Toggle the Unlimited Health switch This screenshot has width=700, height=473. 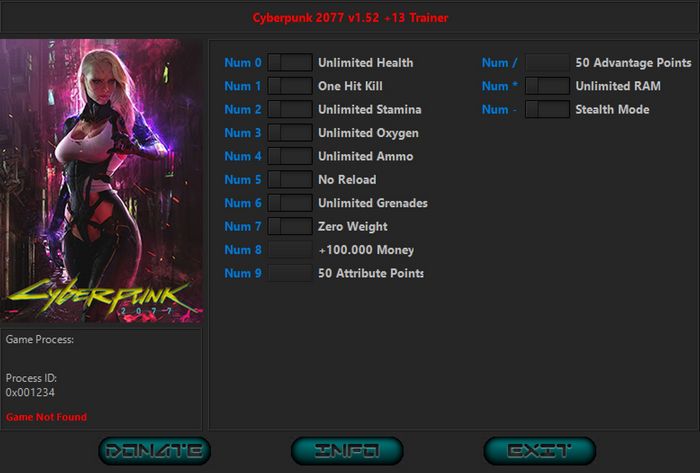(290, 62)
